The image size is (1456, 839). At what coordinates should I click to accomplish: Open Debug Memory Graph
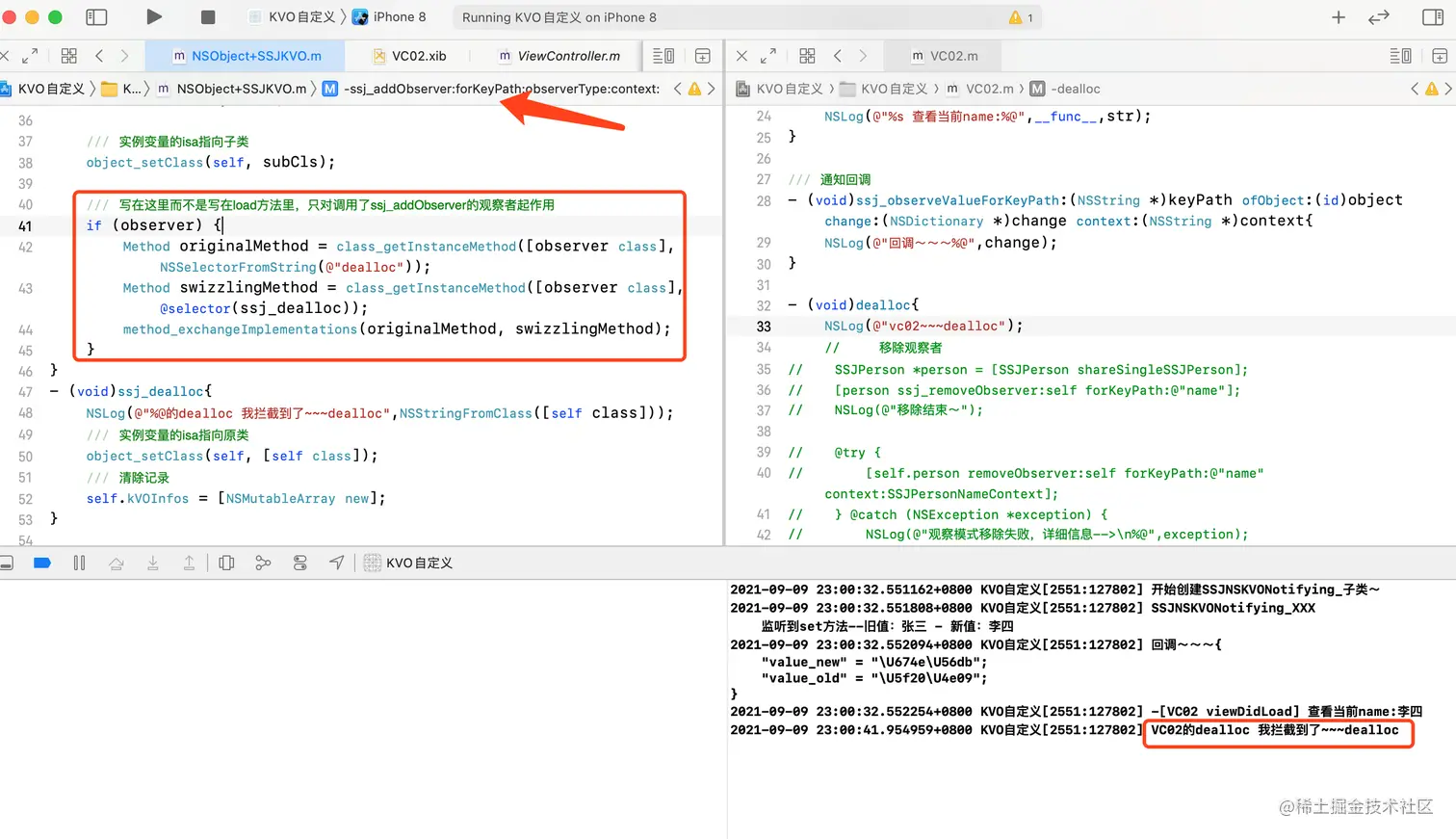263,563
